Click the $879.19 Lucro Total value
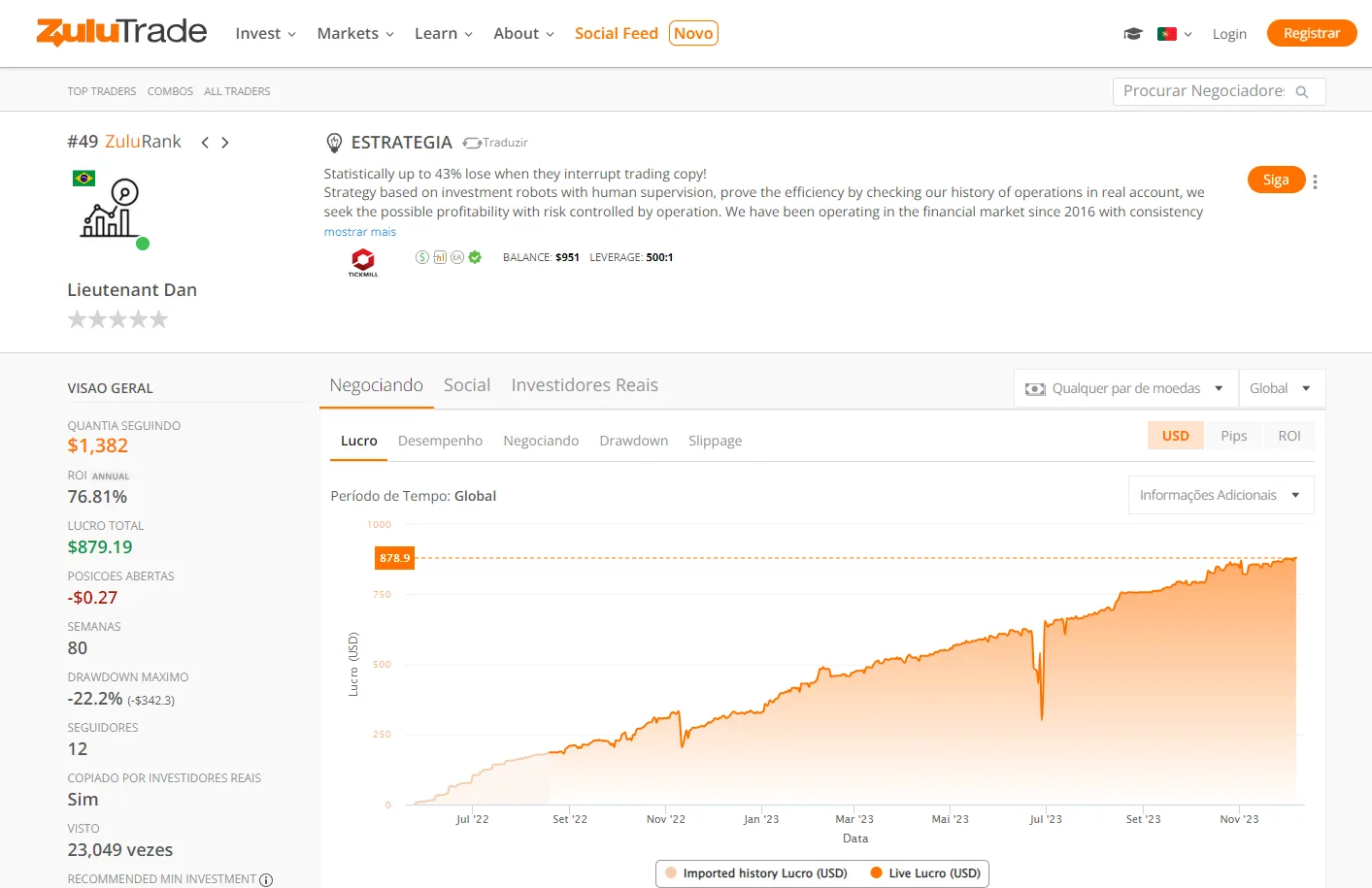Screen dimensions: 1372x888 point(100,547)
